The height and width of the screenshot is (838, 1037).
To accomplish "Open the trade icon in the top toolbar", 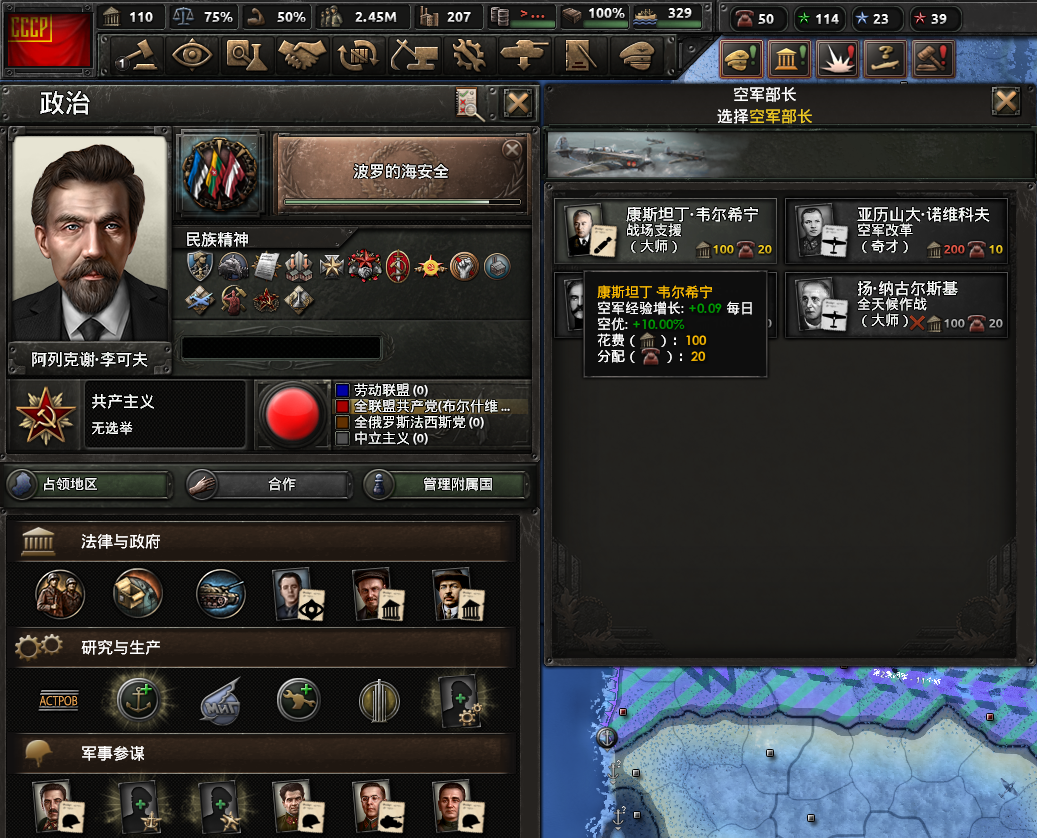I will 357,55.
